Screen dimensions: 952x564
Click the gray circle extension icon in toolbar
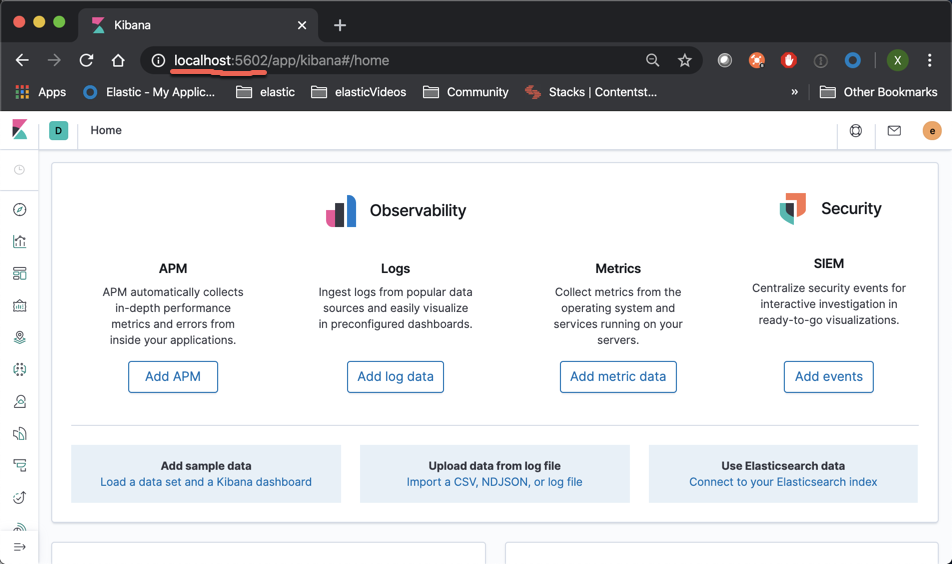click(724, 60)
